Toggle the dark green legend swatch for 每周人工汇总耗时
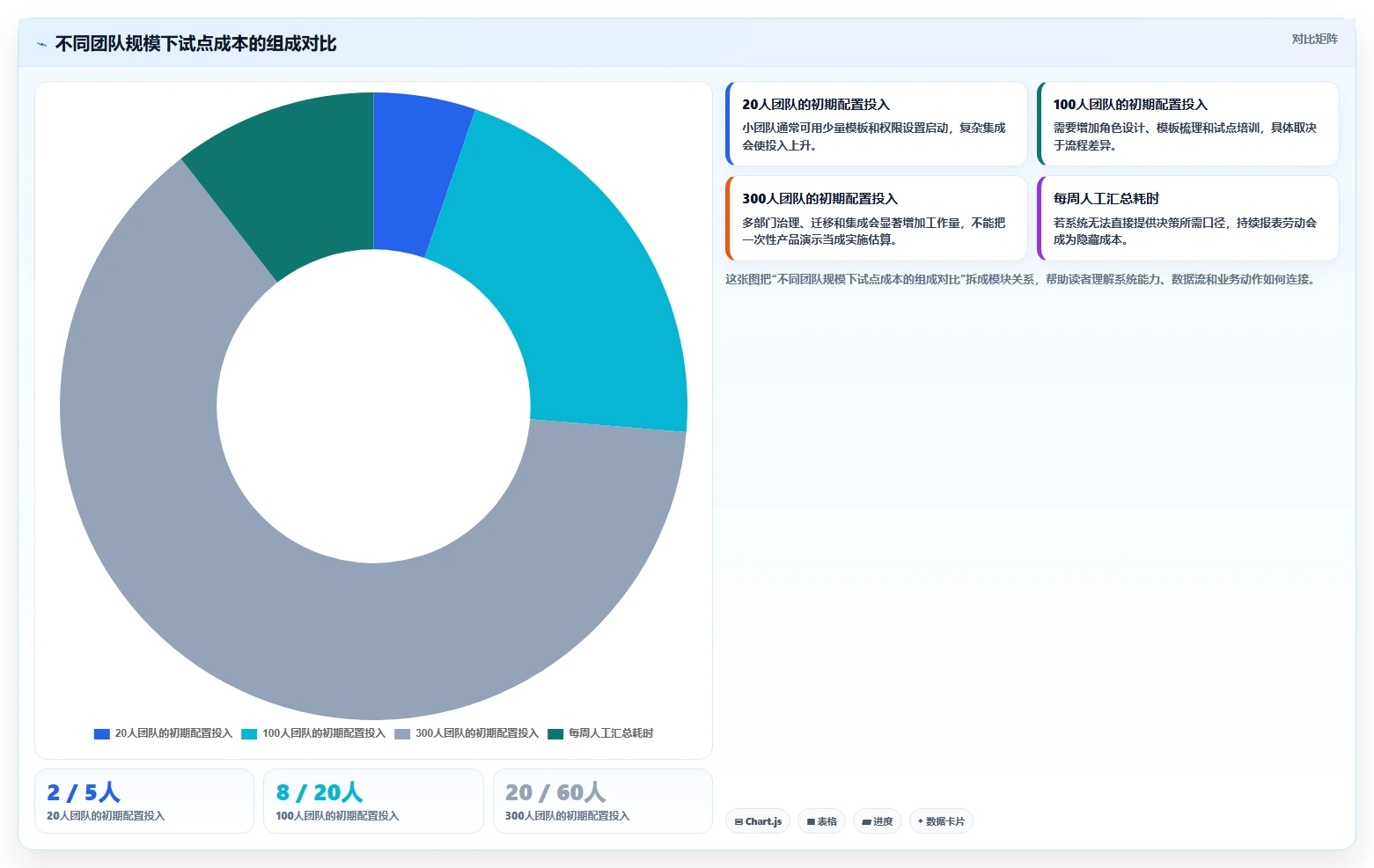The height and width of the screenshot is (868, 1374). tap(555, 733)
